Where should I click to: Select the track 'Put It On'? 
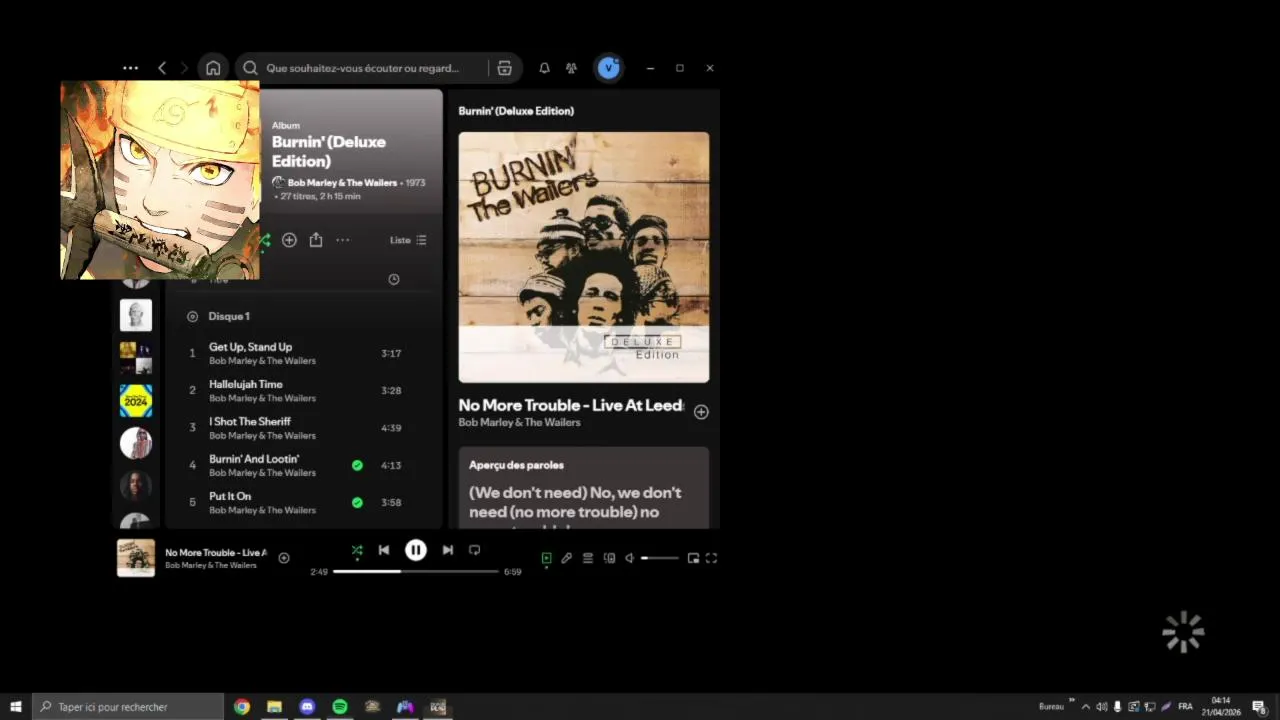pos(230,496)
